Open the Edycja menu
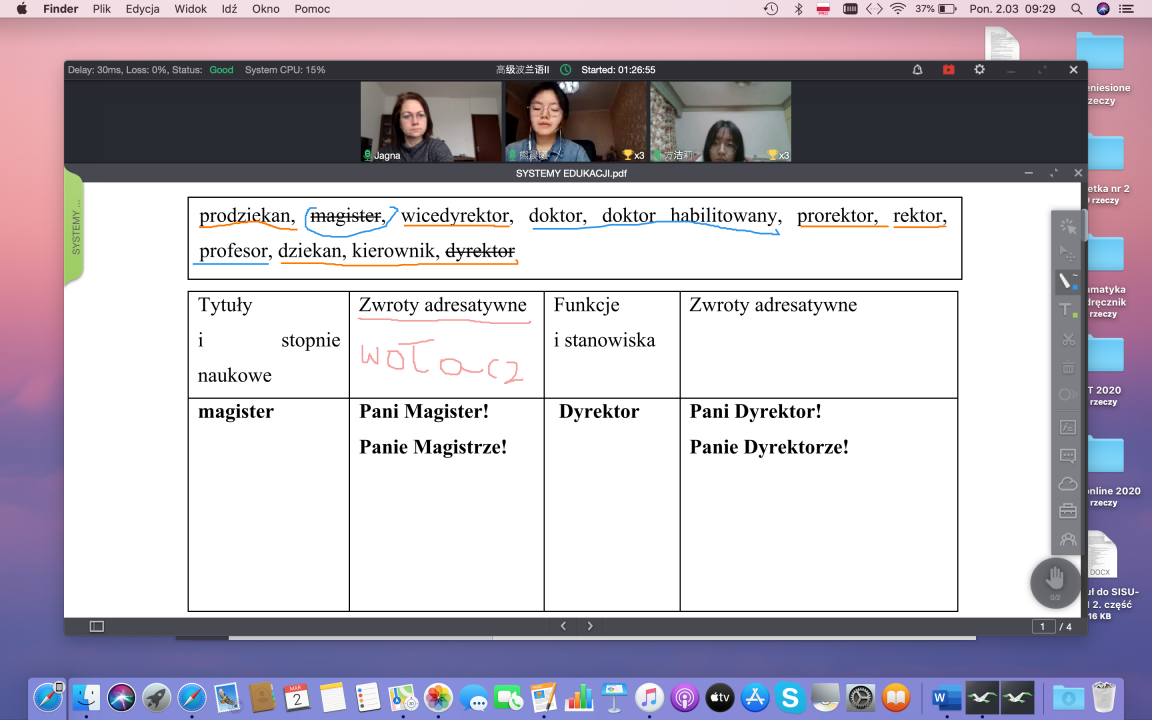 pos(147,9)
